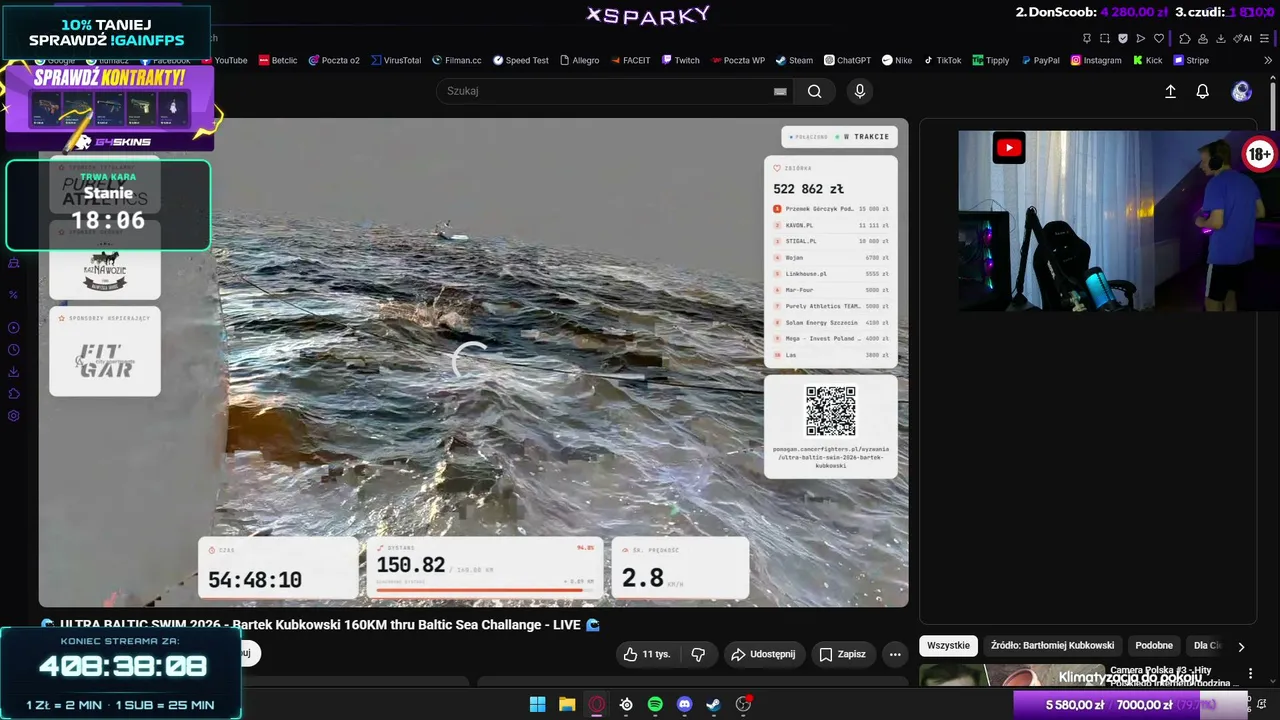Open Steam from the taskbar

tap(713, 704)
